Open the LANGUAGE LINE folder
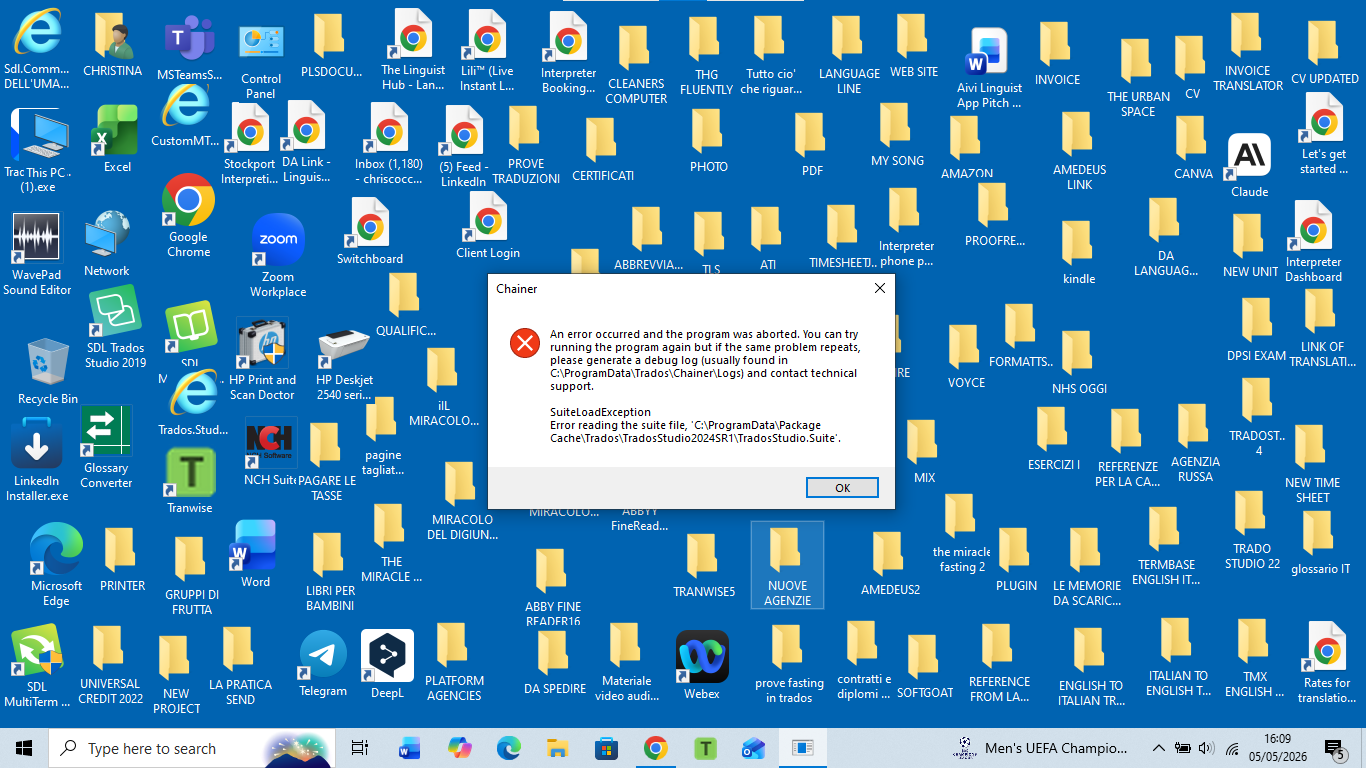The width and height of the screenshot is (1366, 768). pyautogui.click(x=849, y=56)
